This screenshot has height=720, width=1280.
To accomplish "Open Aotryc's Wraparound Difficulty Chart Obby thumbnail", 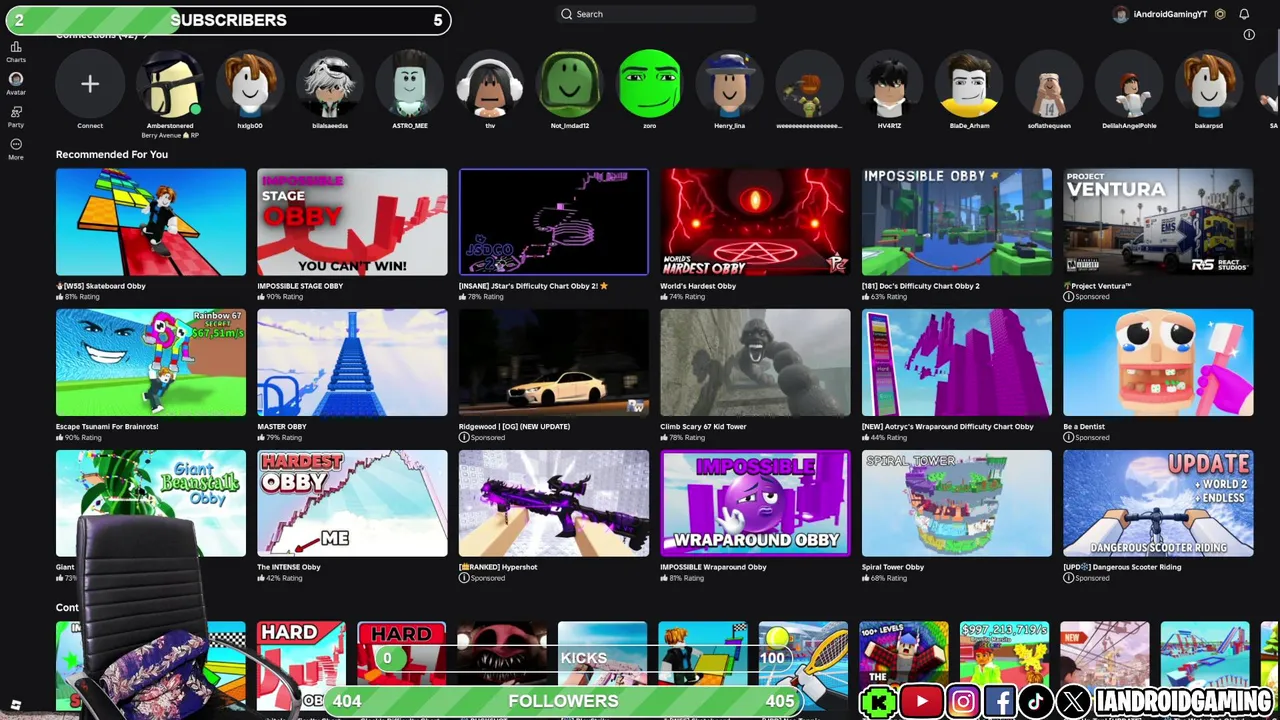I will click(x=957, y=362).
